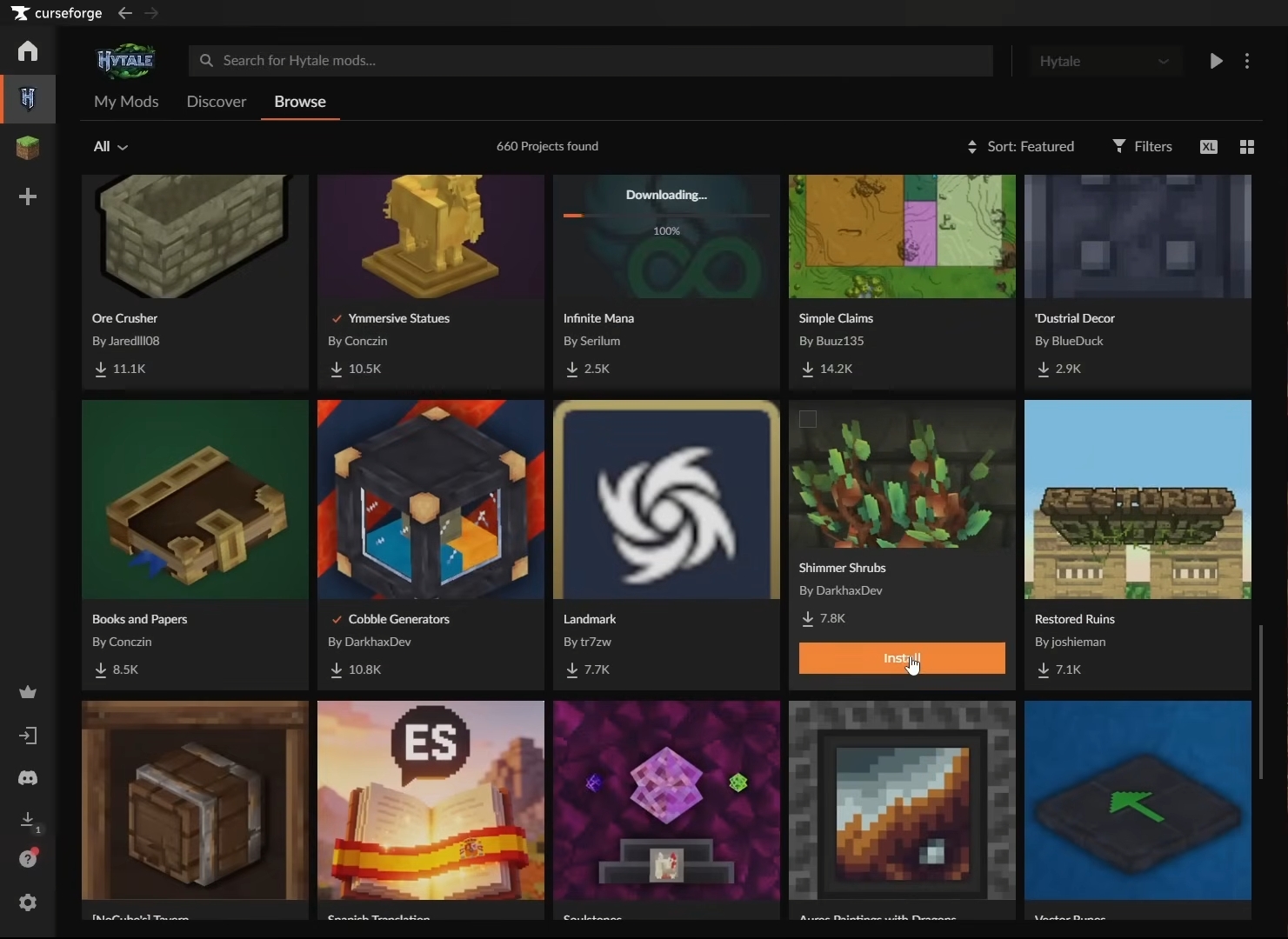Switch to XL card view
Viewport: 1288px width, 939px height.
click(x=1209, y=147)
